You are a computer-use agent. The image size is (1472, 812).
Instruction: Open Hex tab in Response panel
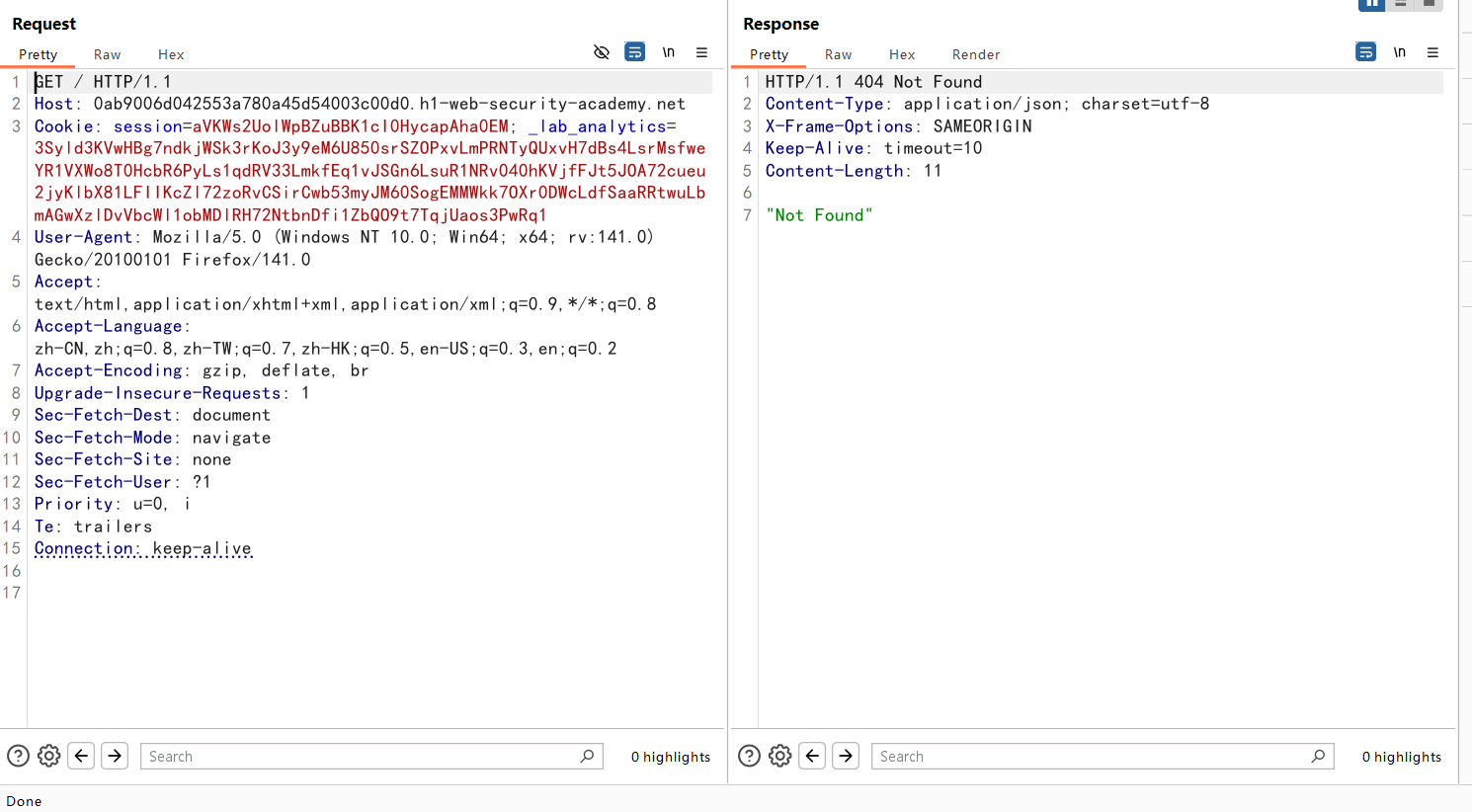point(901,54)
